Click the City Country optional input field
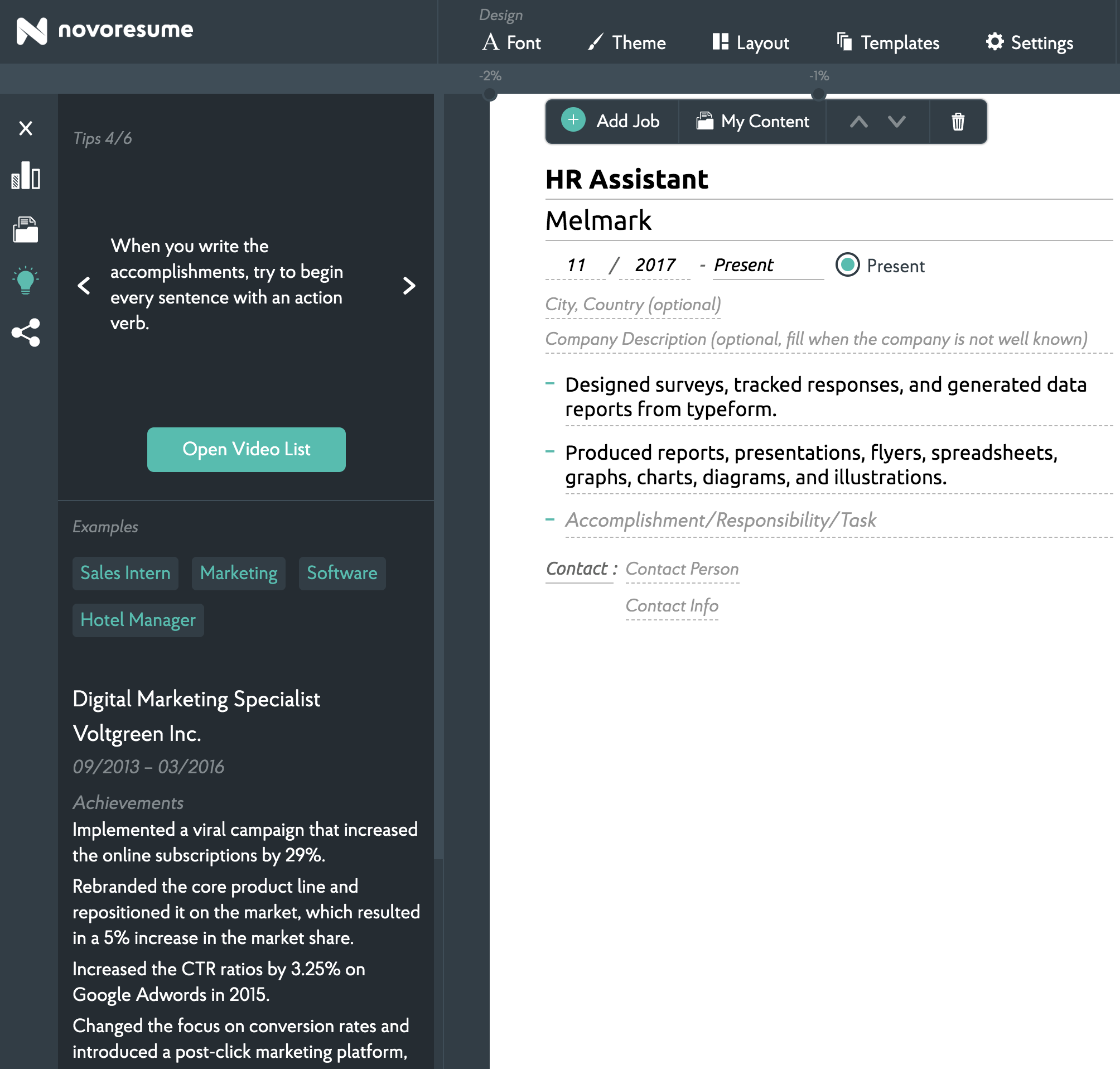Image resolution: width=1120 pixels, height=1069 pixels. 633,304
